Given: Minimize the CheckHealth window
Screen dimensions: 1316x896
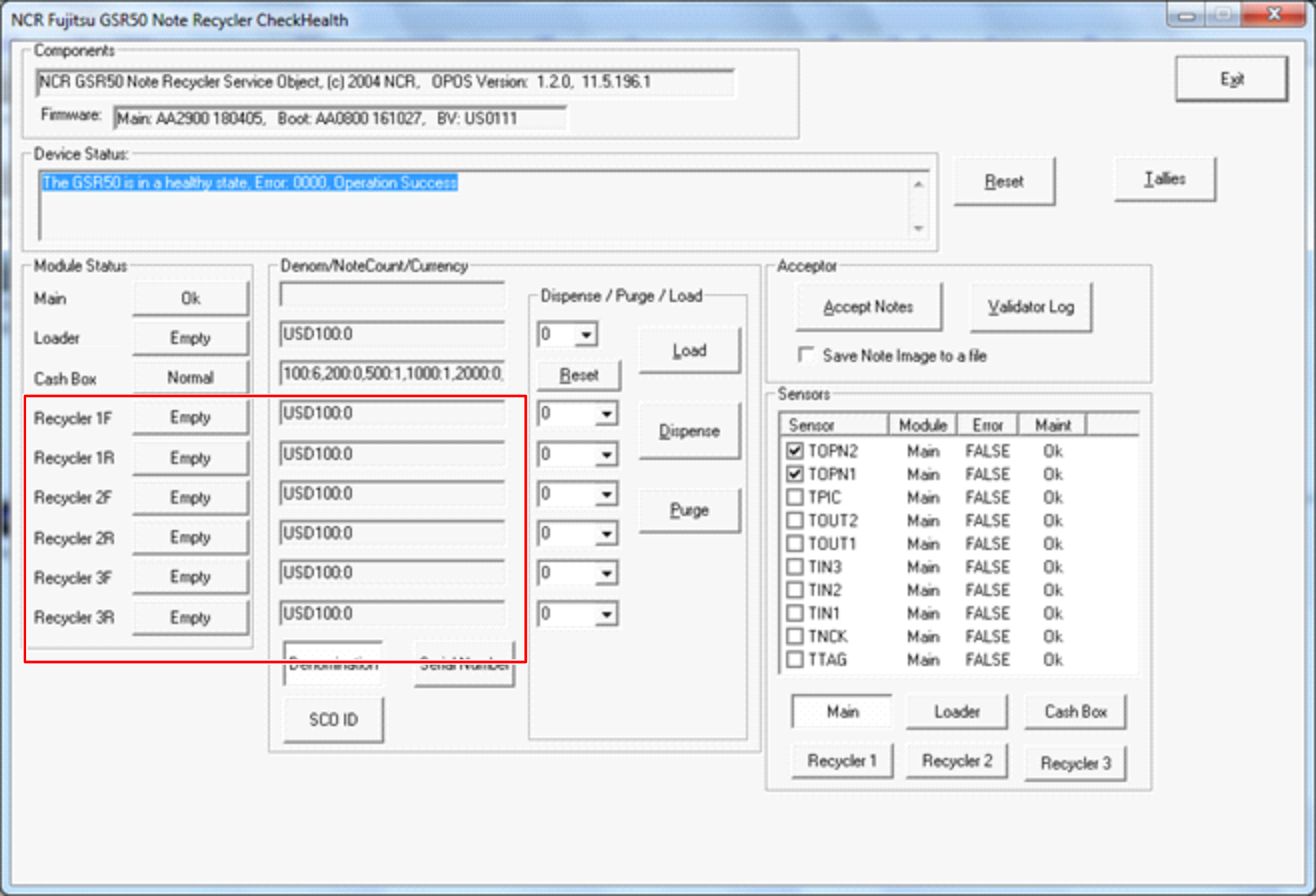Looking at the screenshot, I should [x=1186, y=14].
